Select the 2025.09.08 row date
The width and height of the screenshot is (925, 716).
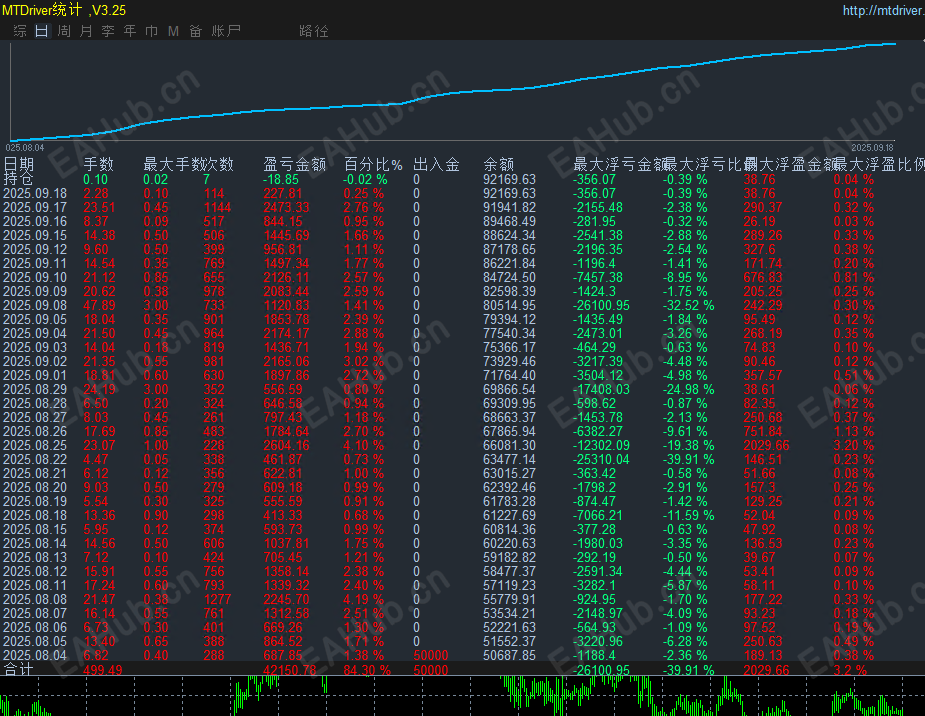click(x=35, y=306)
